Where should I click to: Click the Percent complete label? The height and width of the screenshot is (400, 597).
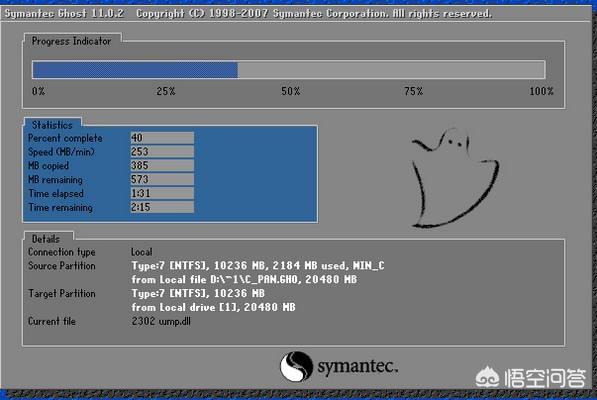click(x=65, y=138)
